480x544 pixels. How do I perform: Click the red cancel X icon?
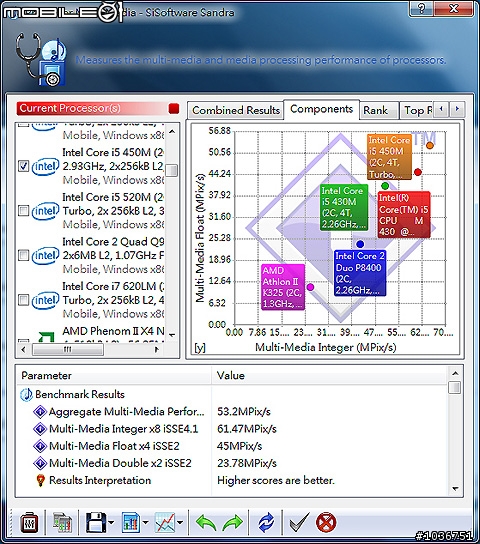tap(326, 523)
